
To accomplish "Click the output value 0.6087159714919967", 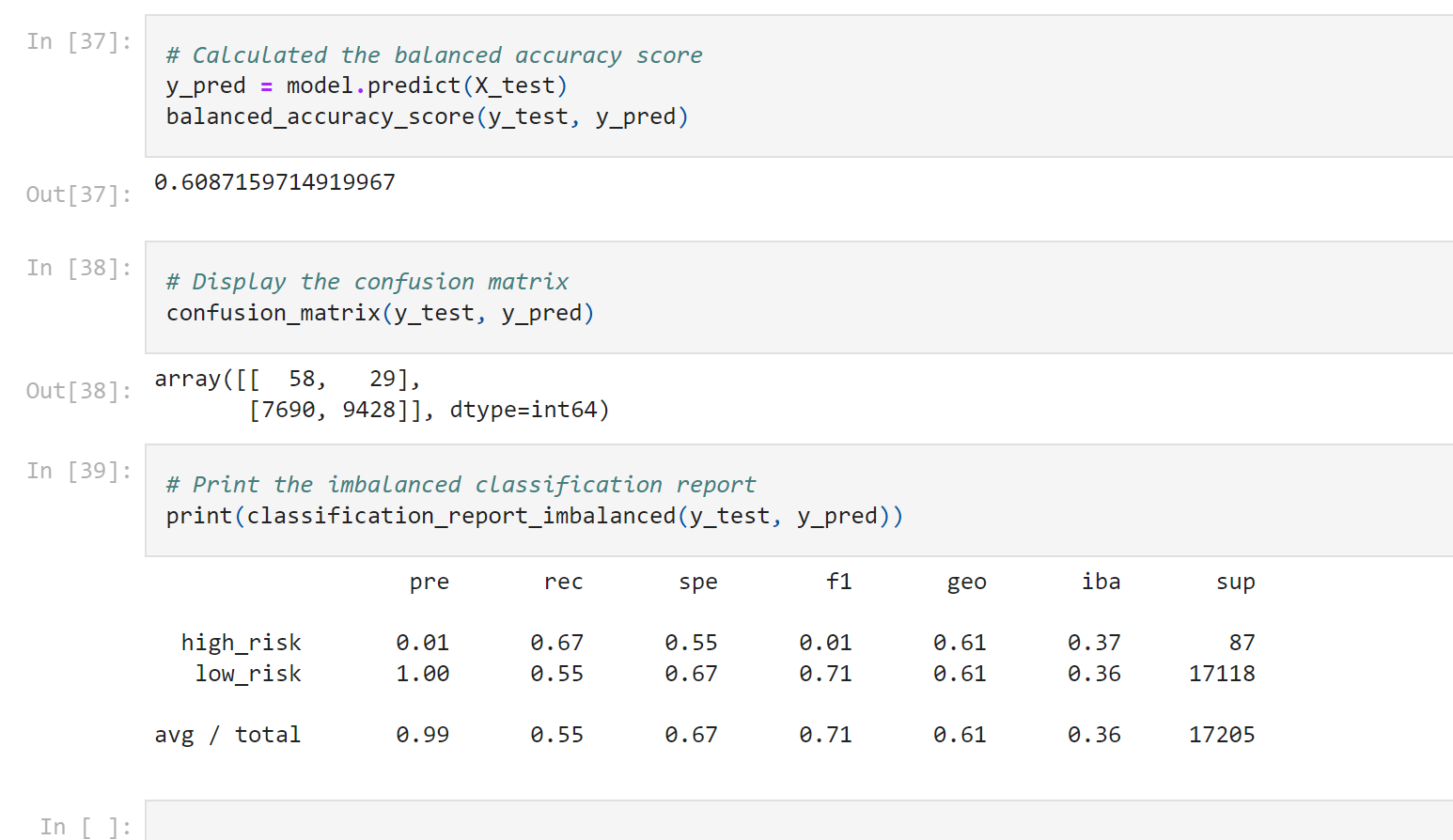I will click(x=274, y=182).
